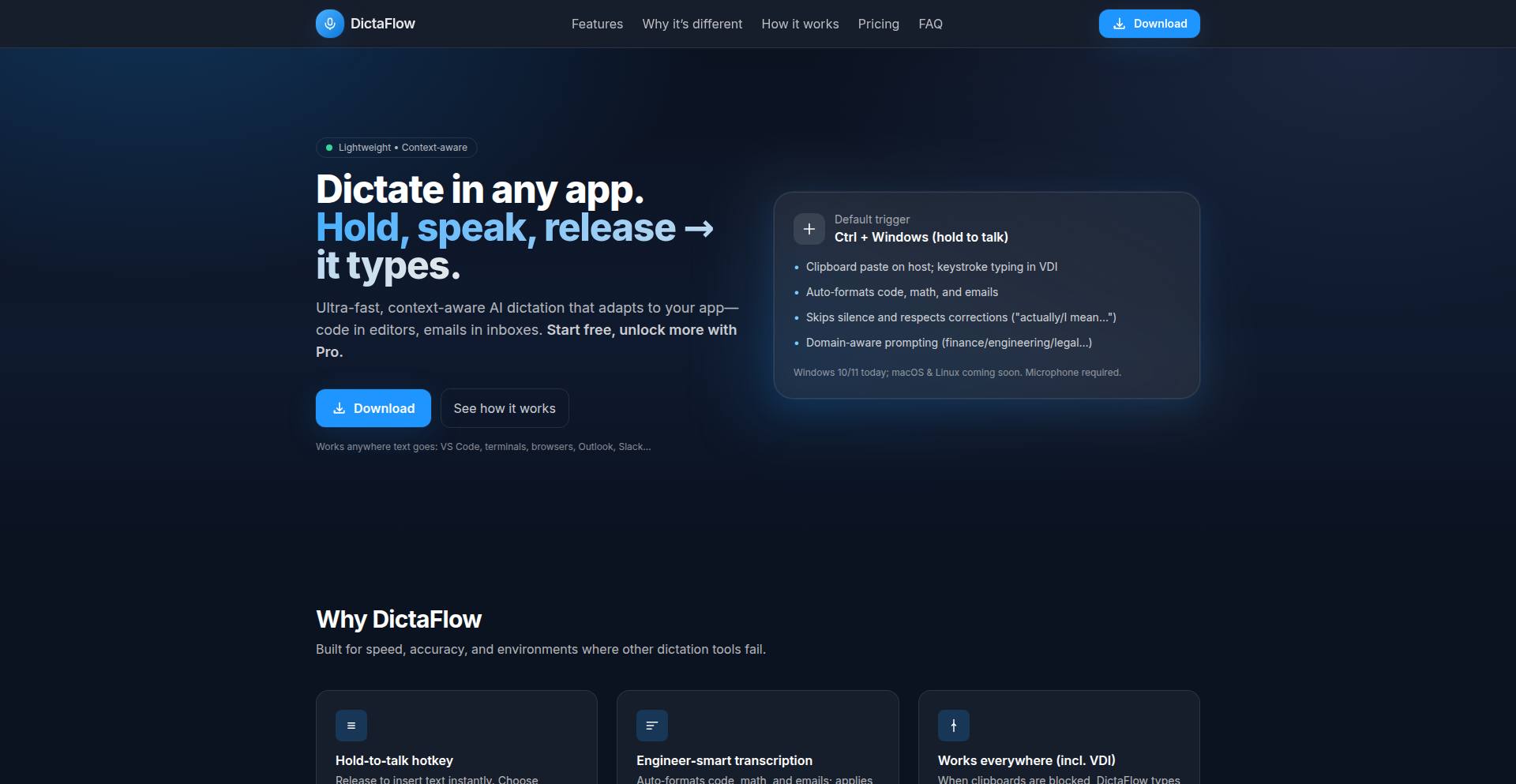Click the hero Download button

pos(373,408)
